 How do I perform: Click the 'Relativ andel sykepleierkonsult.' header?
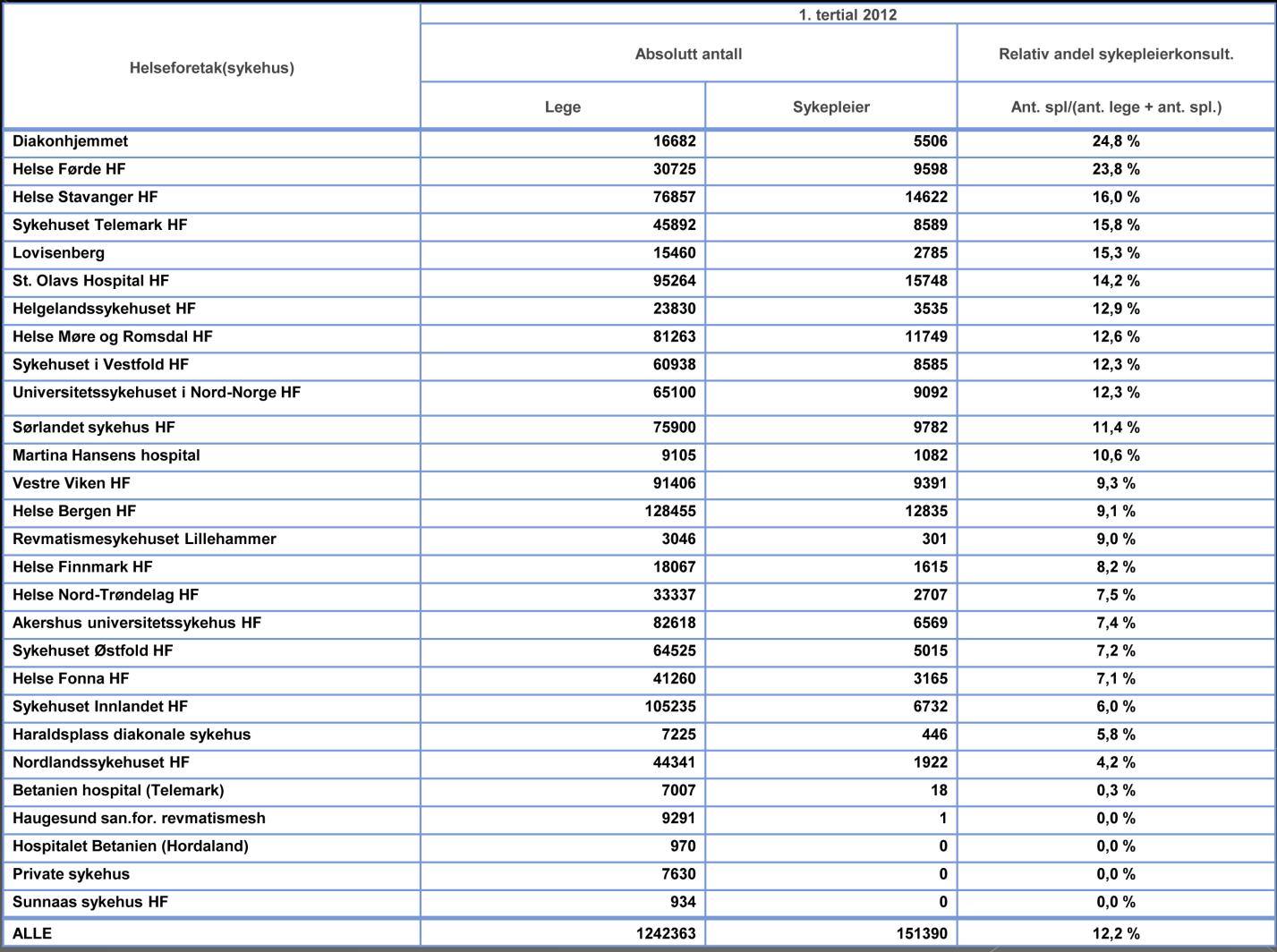1116,54
